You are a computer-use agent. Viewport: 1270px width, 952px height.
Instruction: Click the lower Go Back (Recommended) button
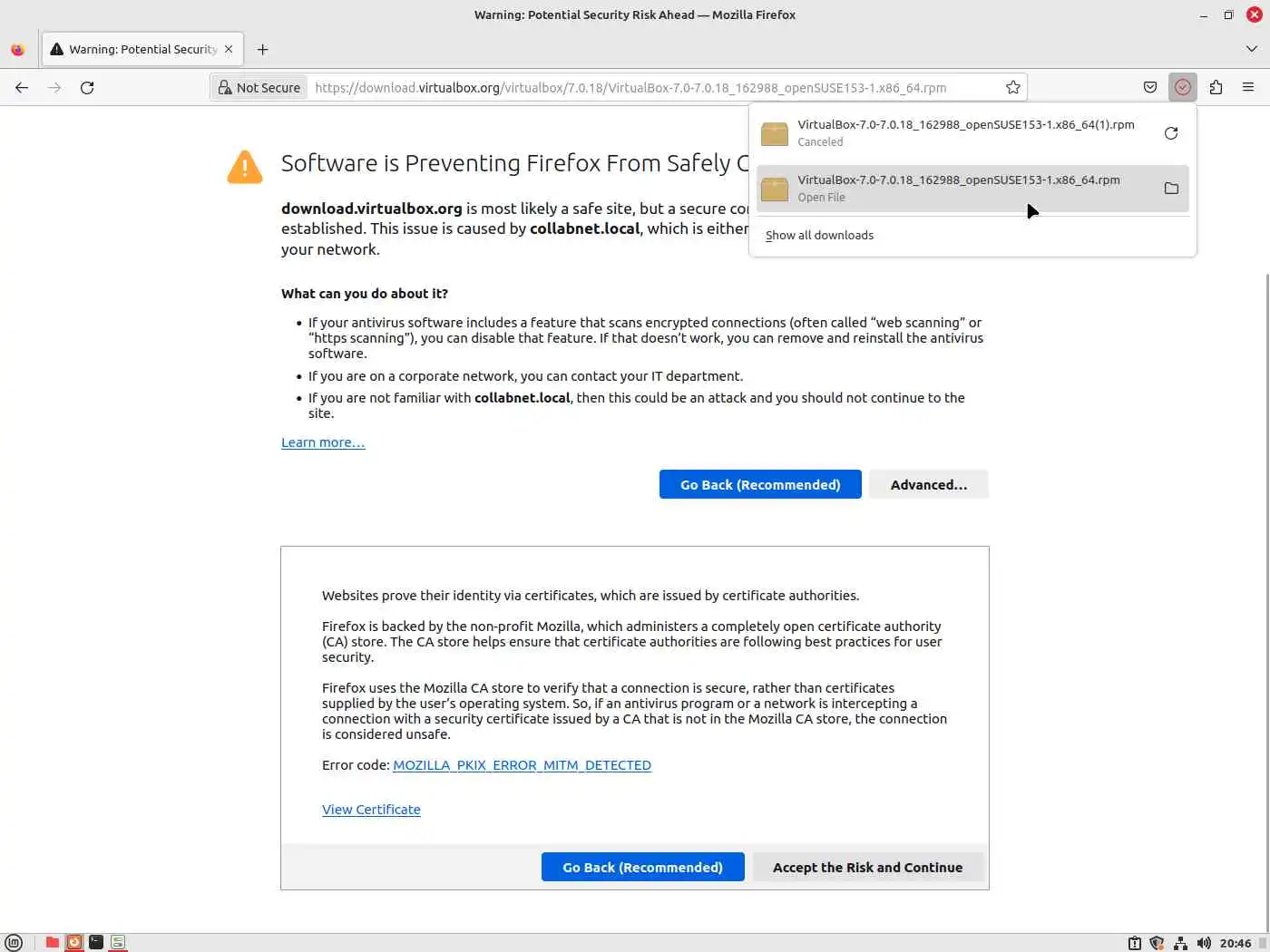click(x=642, y=868)
